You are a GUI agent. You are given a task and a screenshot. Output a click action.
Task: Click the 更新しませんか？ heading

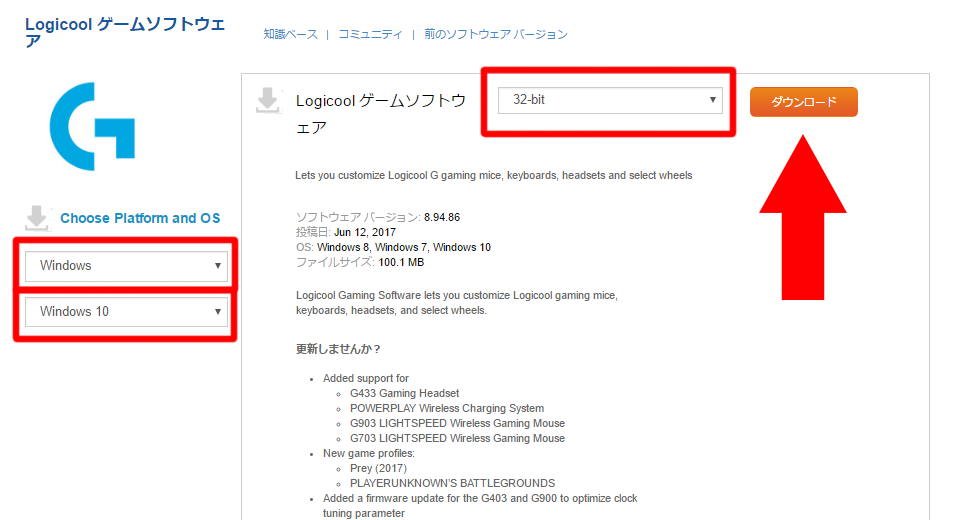coord(338,349)
